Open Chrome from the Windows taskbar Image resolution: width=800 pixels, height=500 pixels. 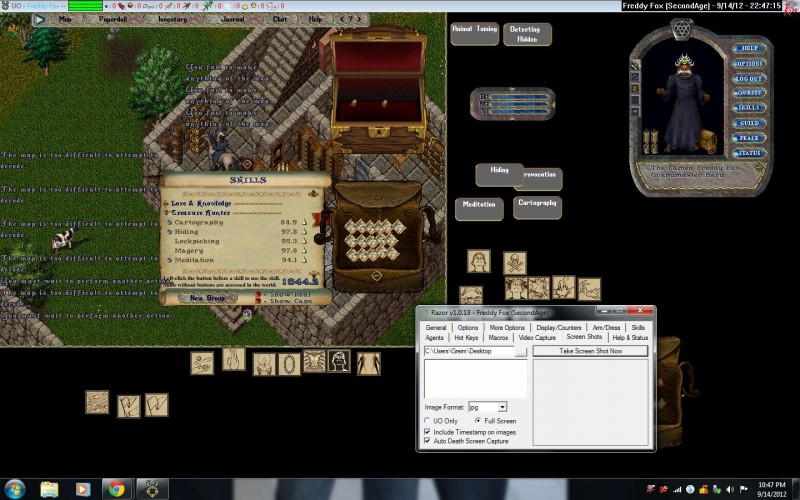116,488
